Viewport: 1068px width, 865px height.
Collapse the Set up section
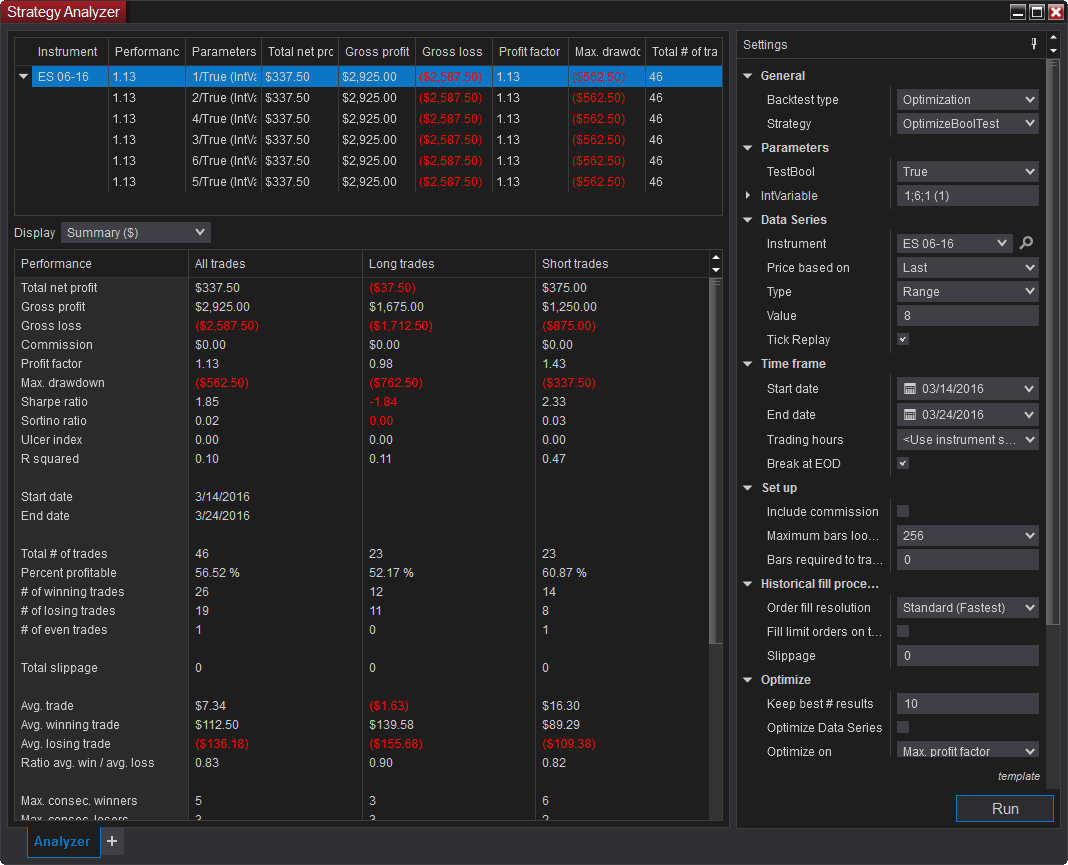point(748,488)
